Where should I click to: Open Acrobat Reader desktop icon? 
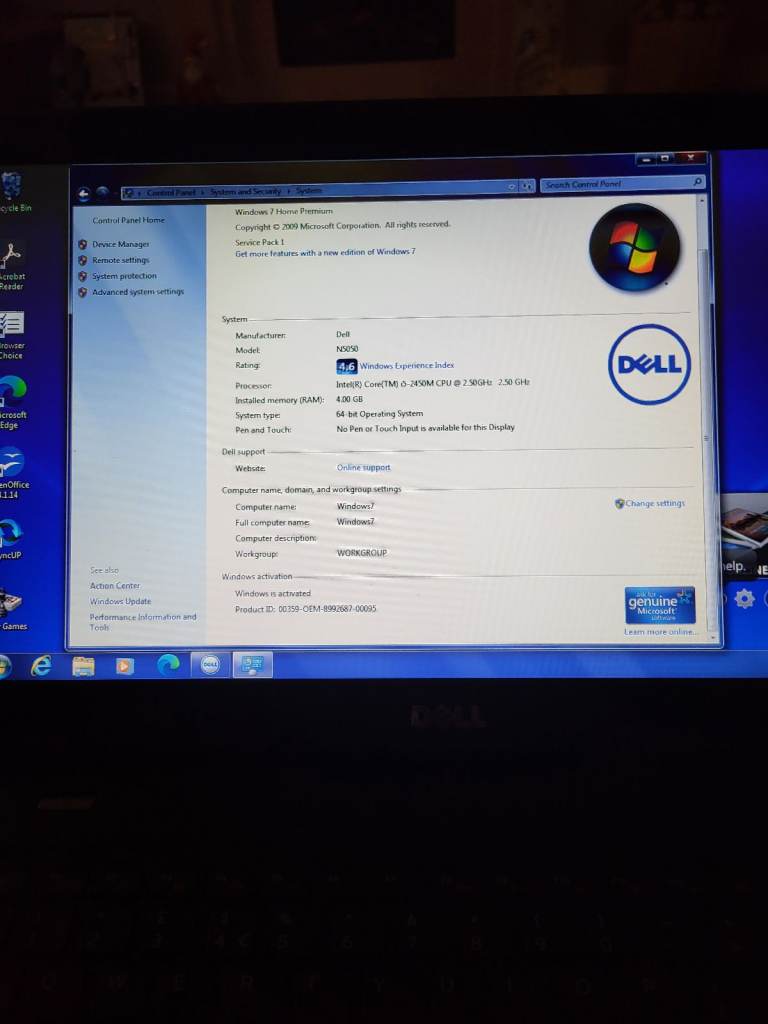point(12,266)
